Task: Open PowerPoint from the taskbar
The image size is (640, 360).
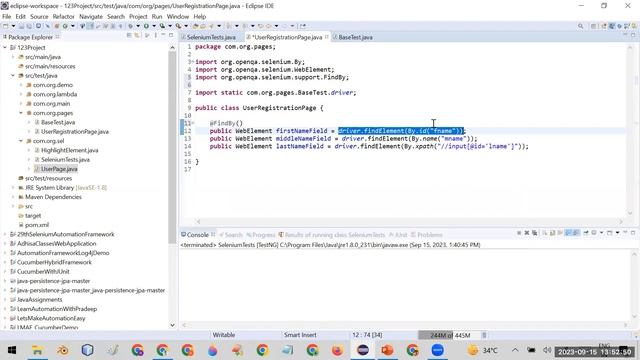Action: 387,350
